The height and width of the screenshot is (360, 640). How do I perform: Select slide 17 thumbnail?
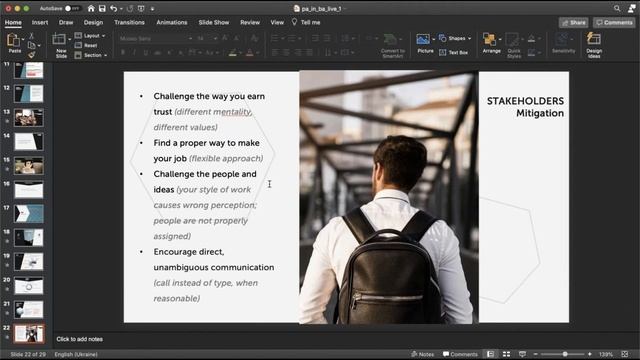click(x=29, y=214)
